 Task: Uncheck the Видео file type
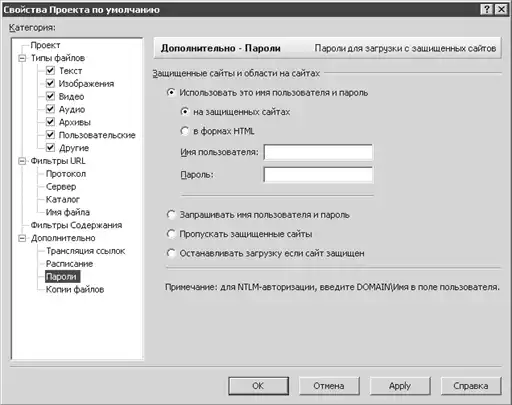50,96
